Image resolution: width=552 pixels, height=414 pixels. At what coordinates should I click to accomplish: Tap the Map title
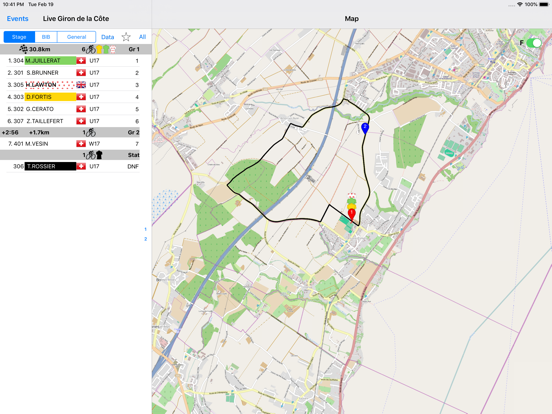click(351, 19)
